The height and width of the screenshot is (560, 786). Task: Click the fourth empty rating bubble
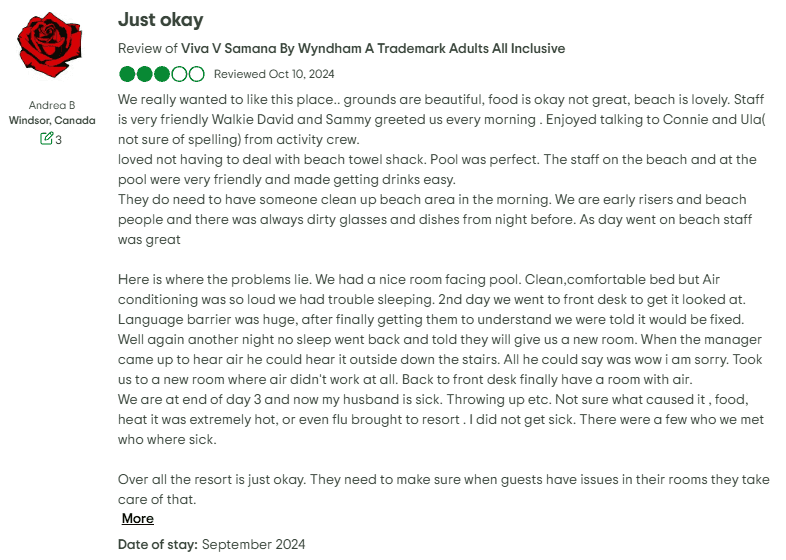179,74
